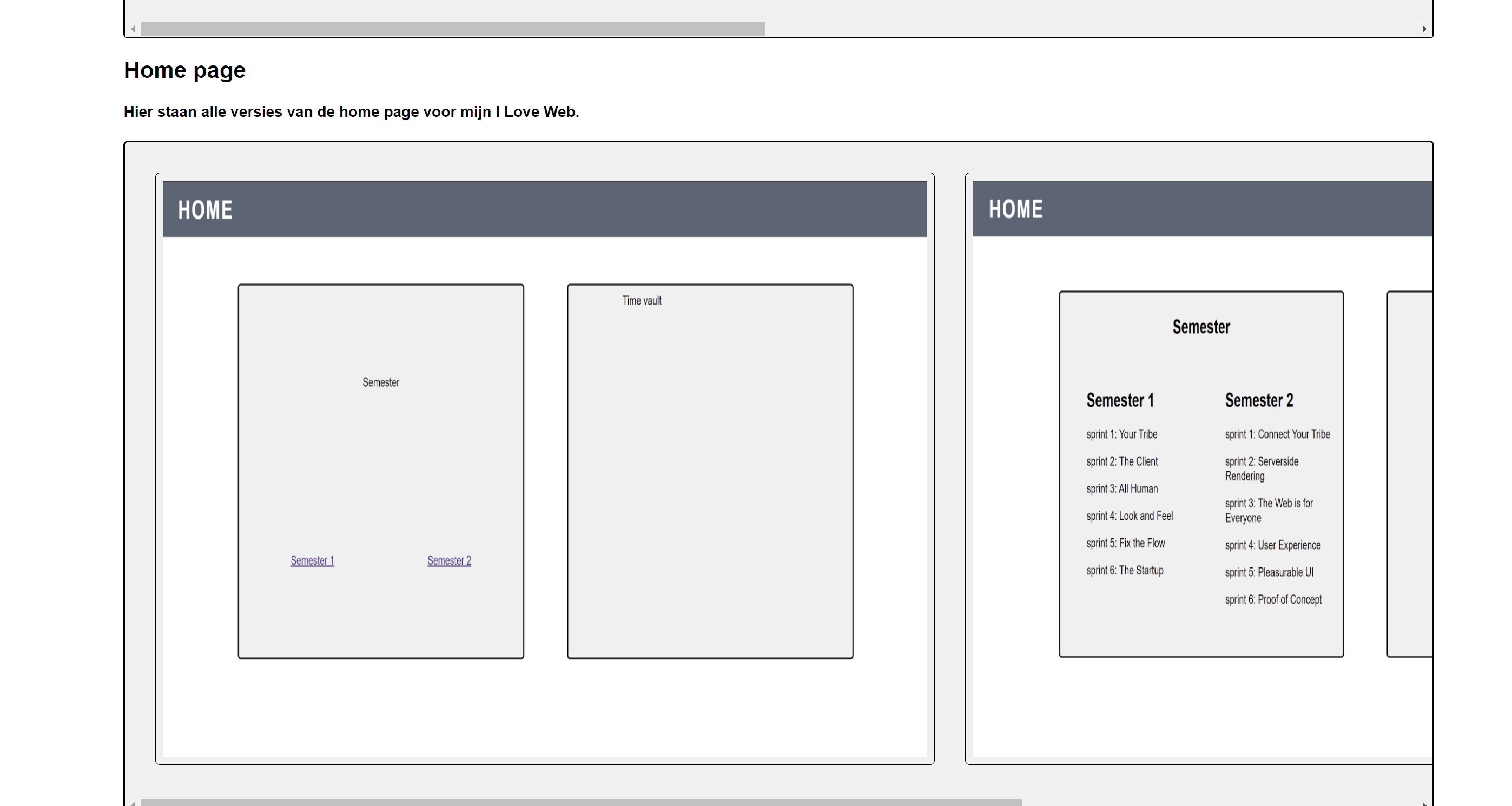The height and width of the screenshot is (806, 1512).
Task: Click the 'Semester 2' column heading
Action: click(1259, 400)
